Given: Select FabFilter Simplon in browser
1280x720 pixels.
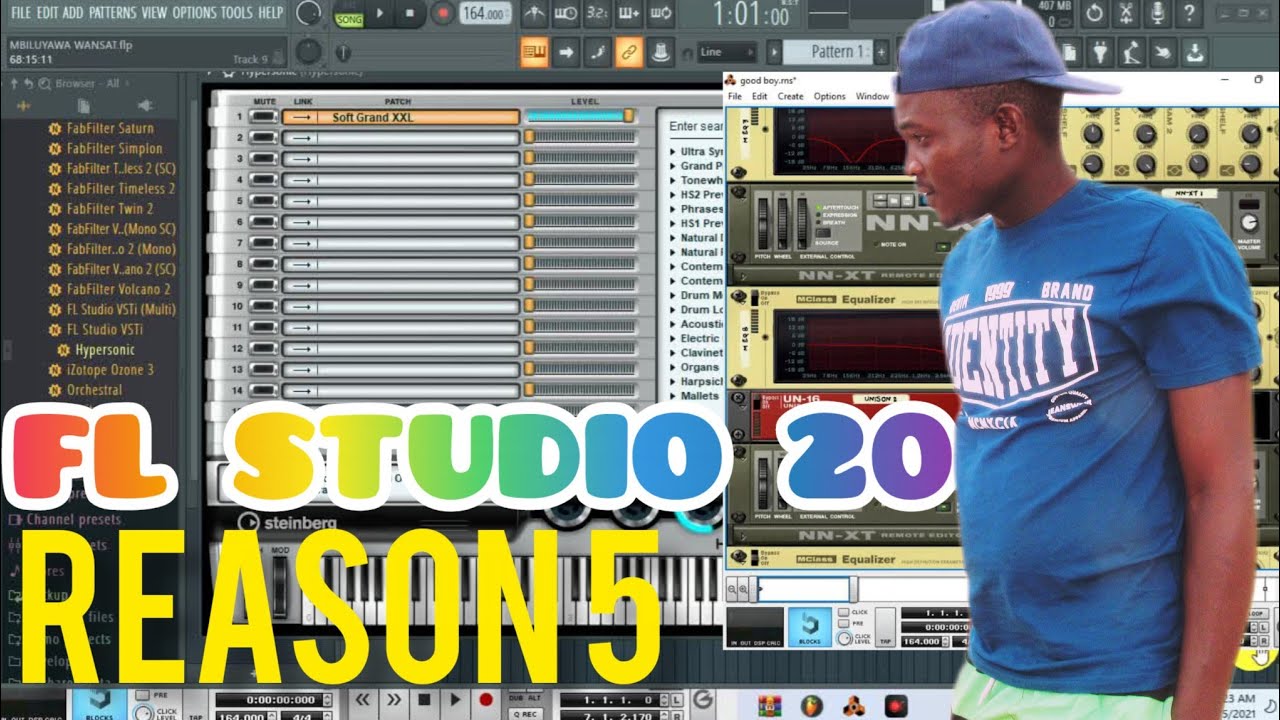Looking at the screenshot, I should tap(114, 148).
